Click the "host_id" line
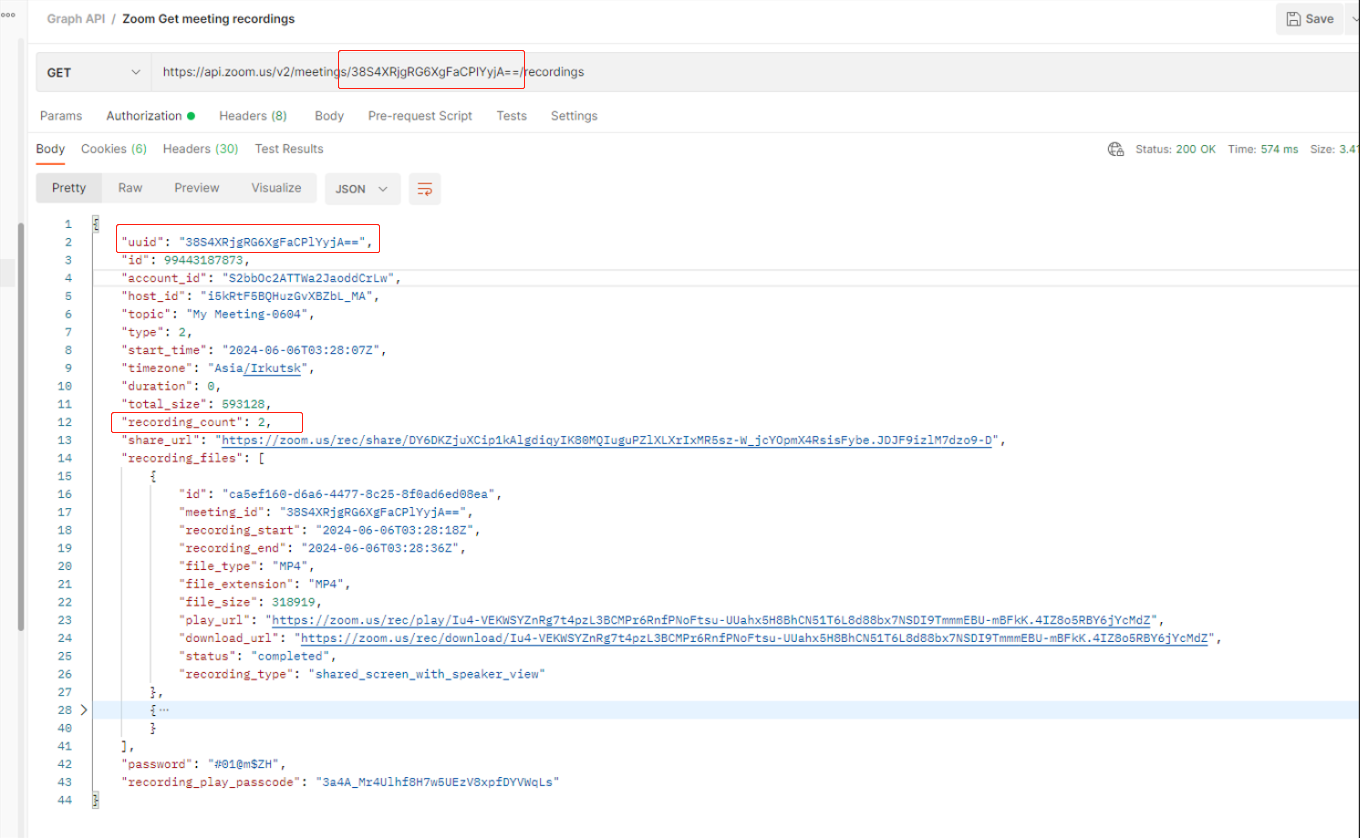 (251, 296)
